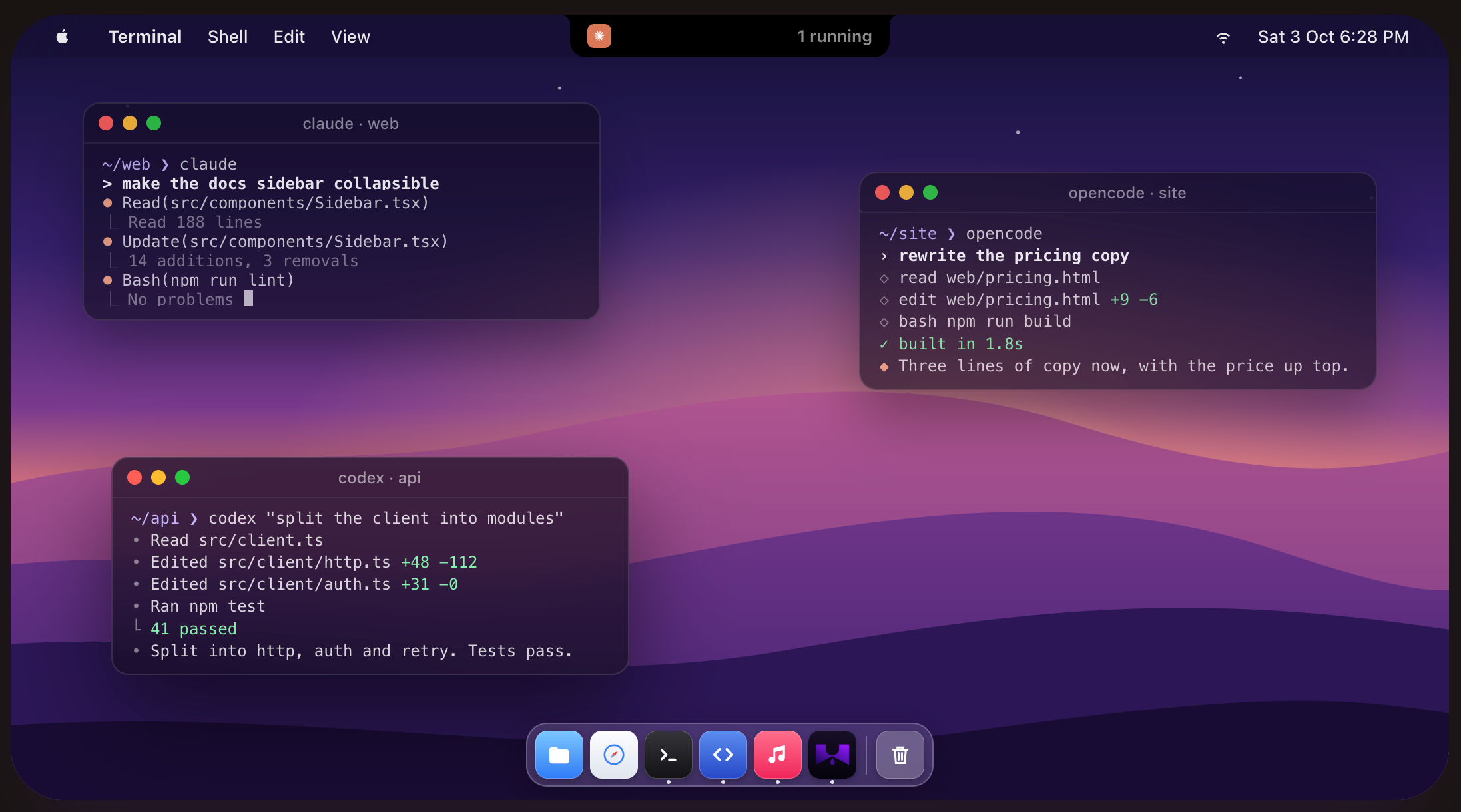Click "Bash(npm run lint)" line
This screenshot has height=812, width=1461.
[198, 280]
